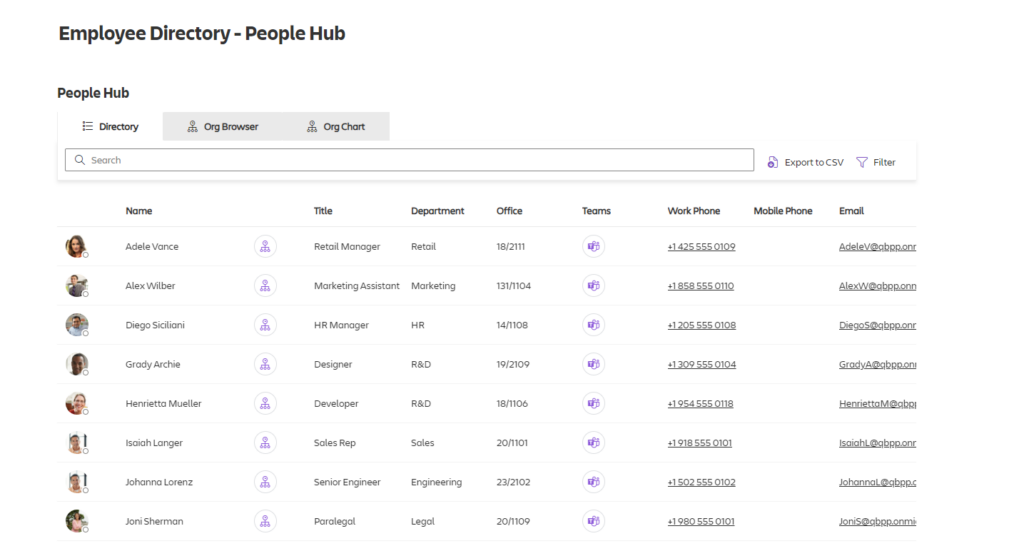Switch to the Org Chart tab

pyautogui.click(x=336, y=126)
